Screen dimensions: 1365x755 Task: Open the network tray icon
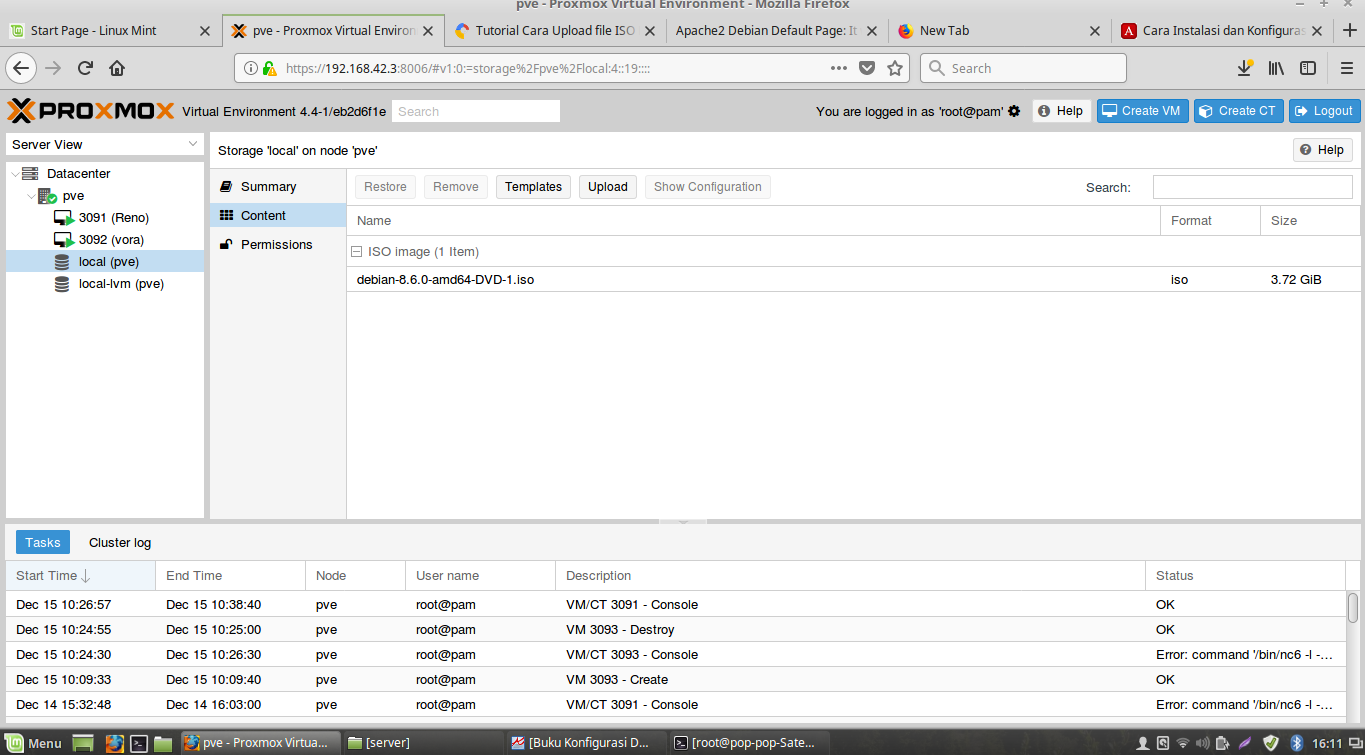click(1183, 743)
